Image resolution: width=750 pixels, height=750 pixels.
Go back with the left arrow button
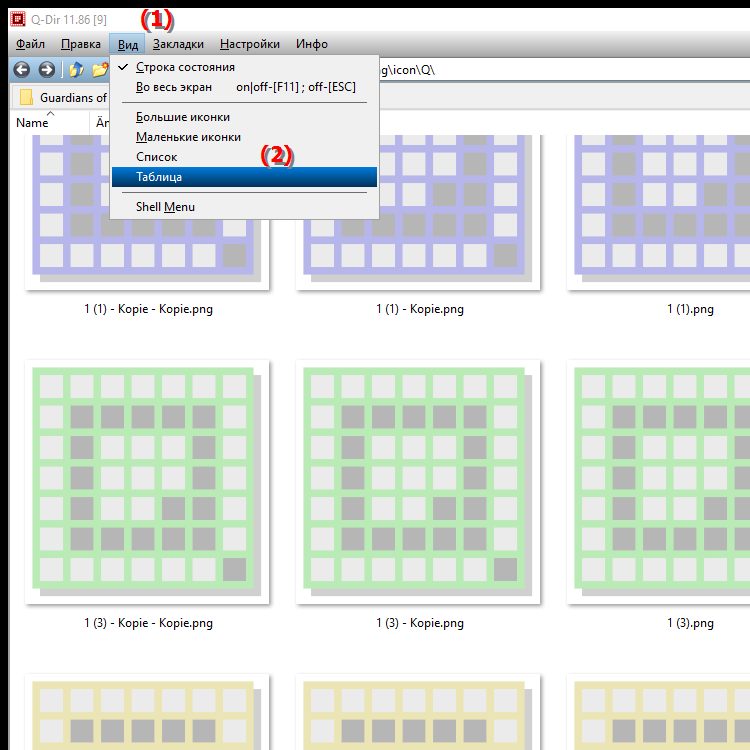click(22, 70)
